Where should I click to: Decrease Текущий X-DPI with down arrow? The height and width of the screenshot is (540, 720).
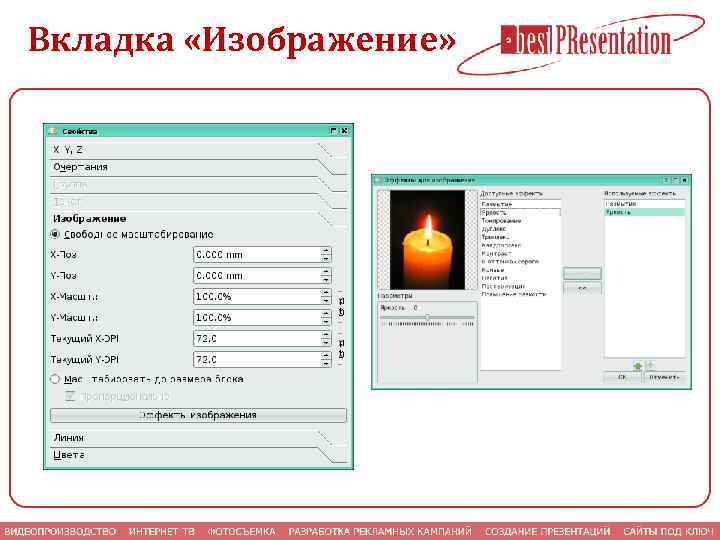click(326, 343)
